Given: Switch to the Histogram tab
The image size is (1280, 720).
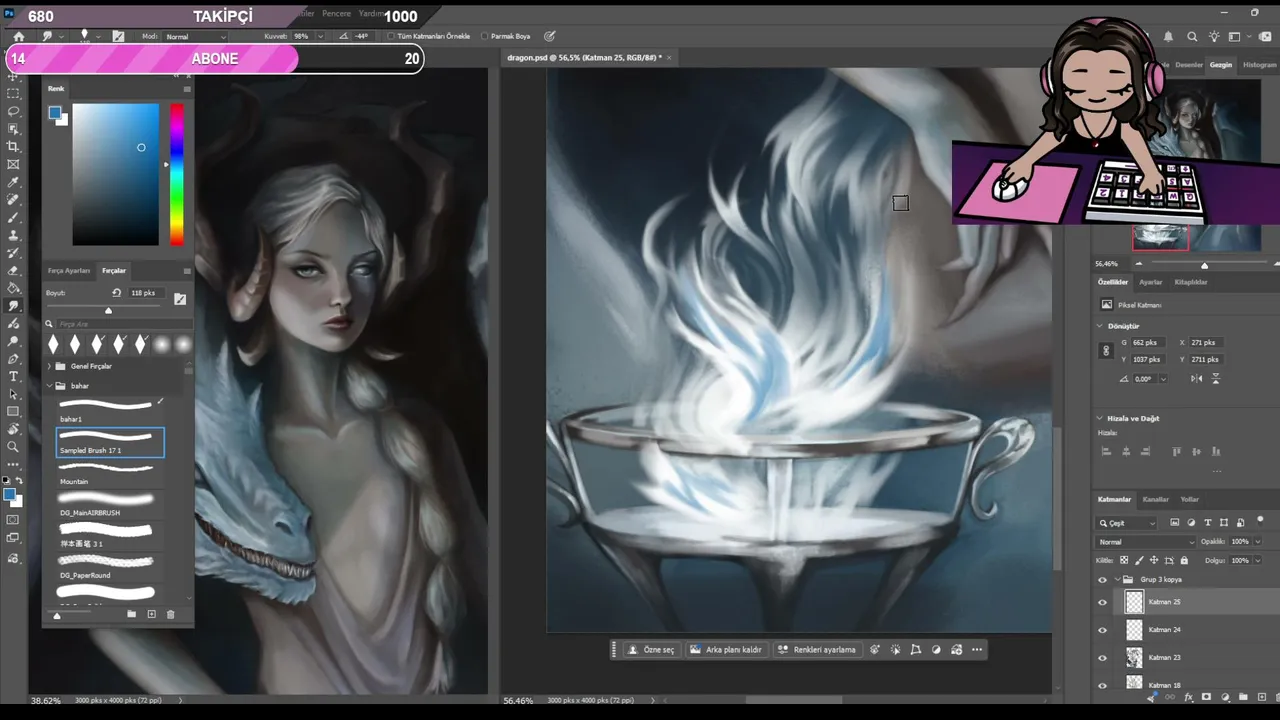Looking at the screenshot, I should coord(1259,65).
